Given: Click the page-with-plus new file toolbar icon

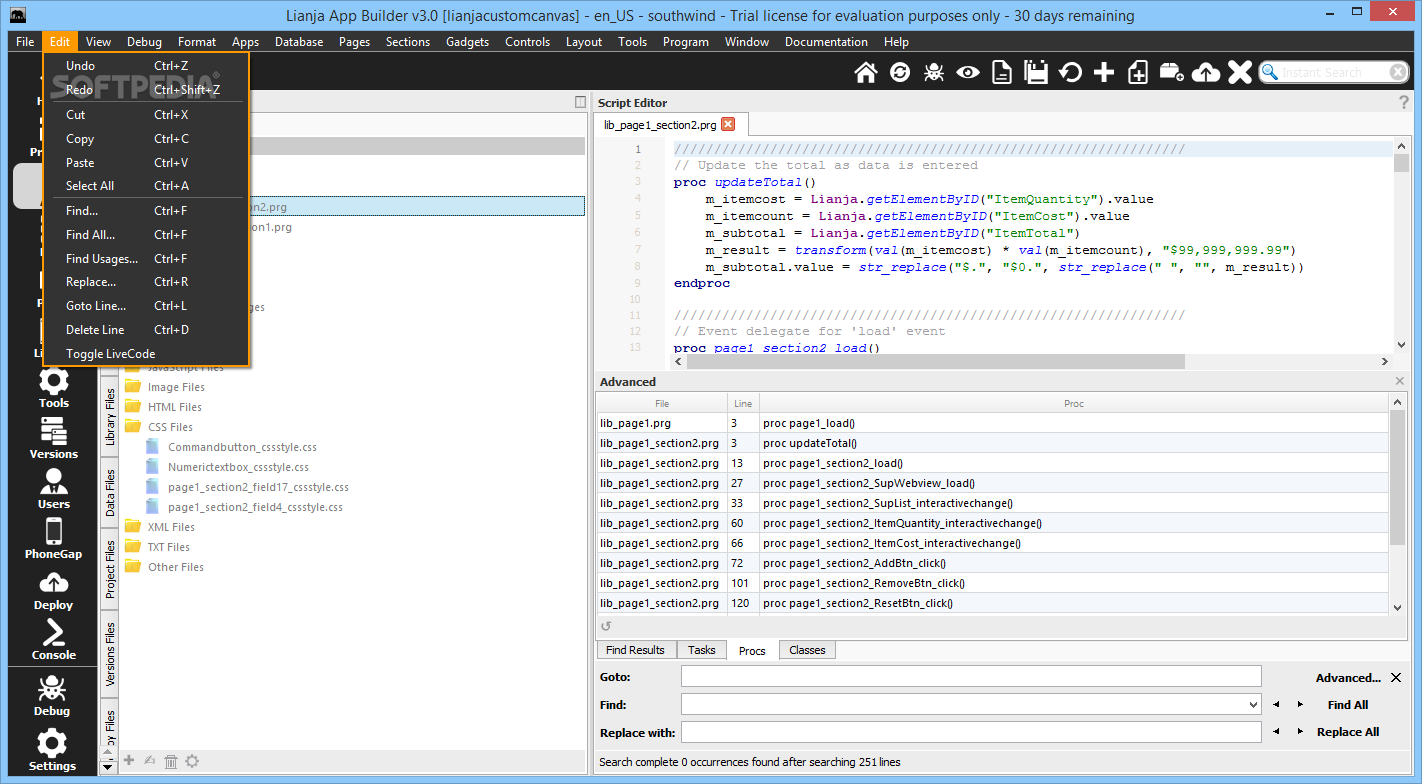Looking at the screenshot, I should pos(1138,72).
